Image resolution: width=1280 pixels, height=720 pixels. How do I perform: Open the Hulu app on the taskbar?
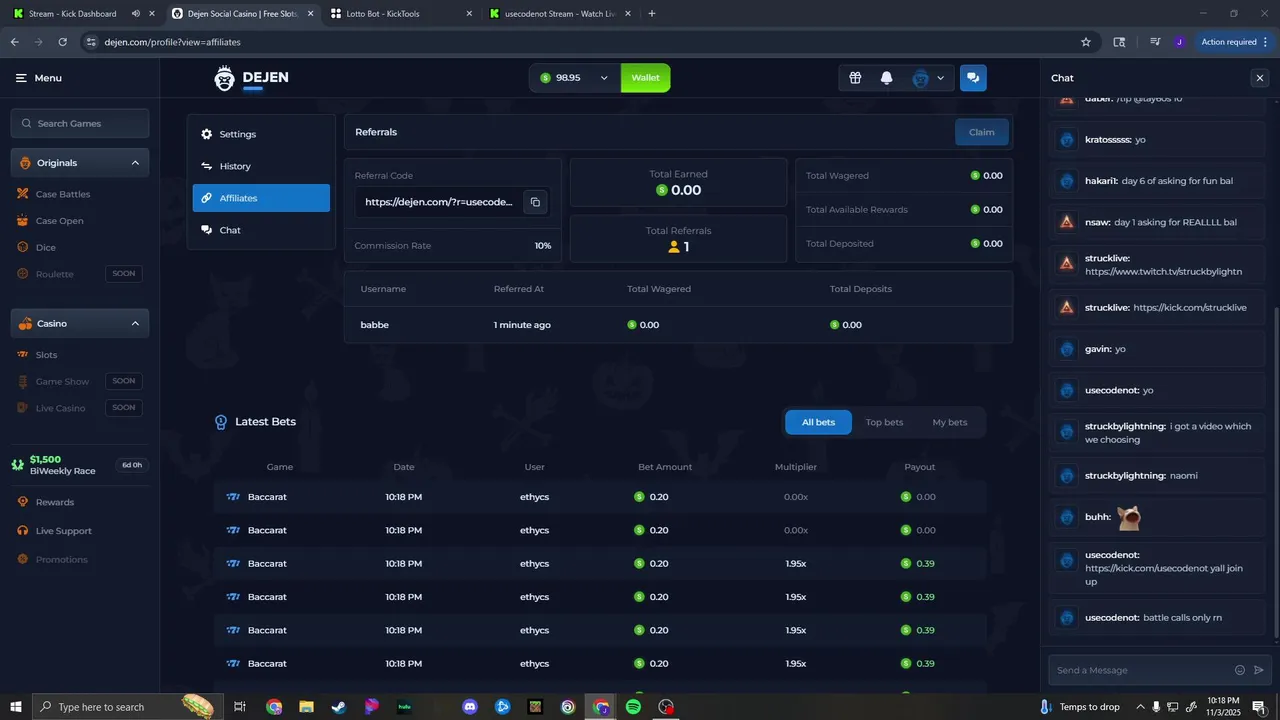click(x=405, y=707)
